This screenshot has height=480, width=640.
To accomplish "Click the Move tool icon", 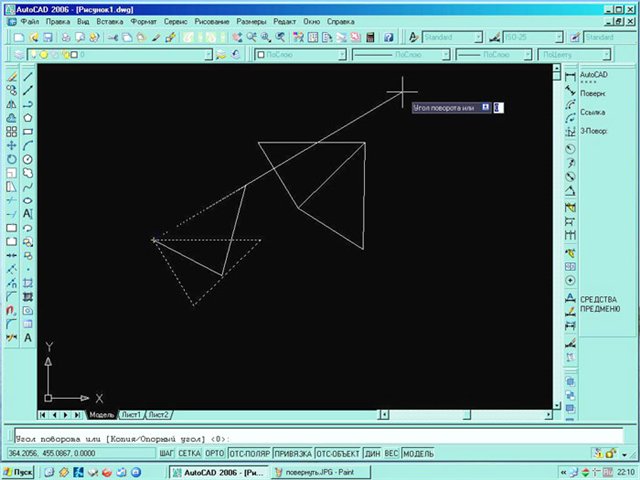I will point(11,144).
